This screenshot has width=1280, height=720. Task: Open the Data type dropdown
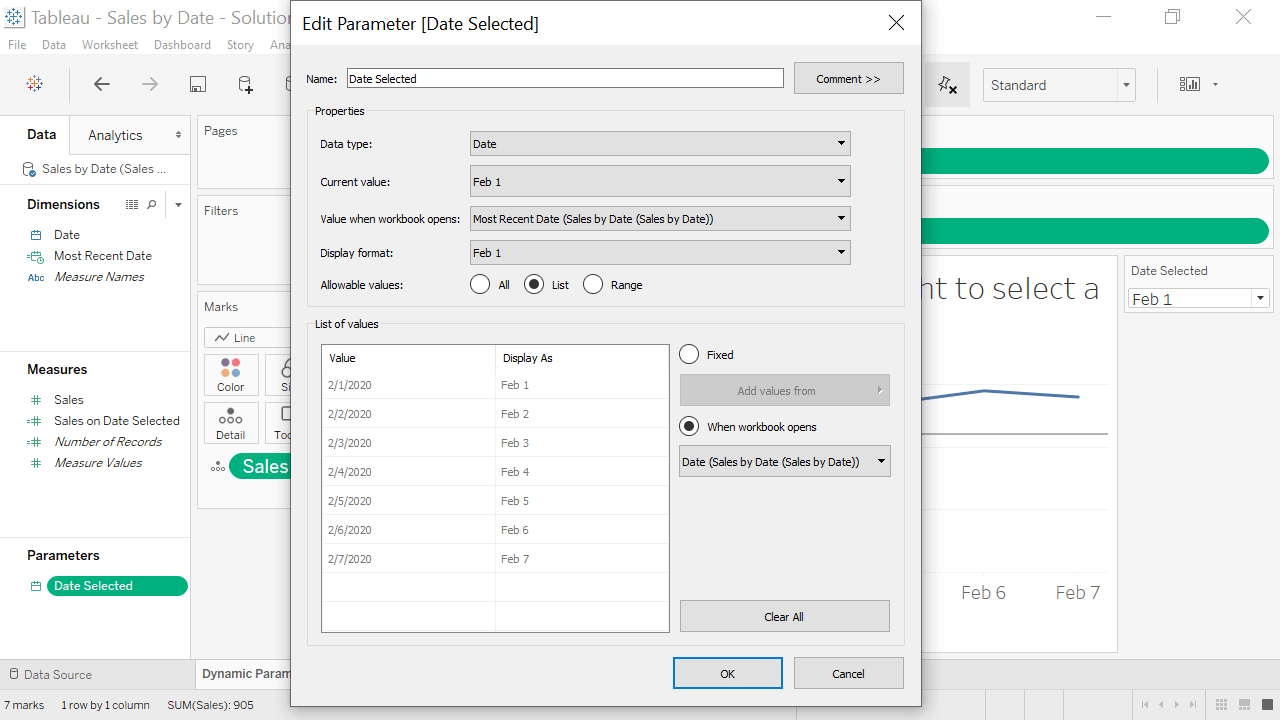click(660, 144)
